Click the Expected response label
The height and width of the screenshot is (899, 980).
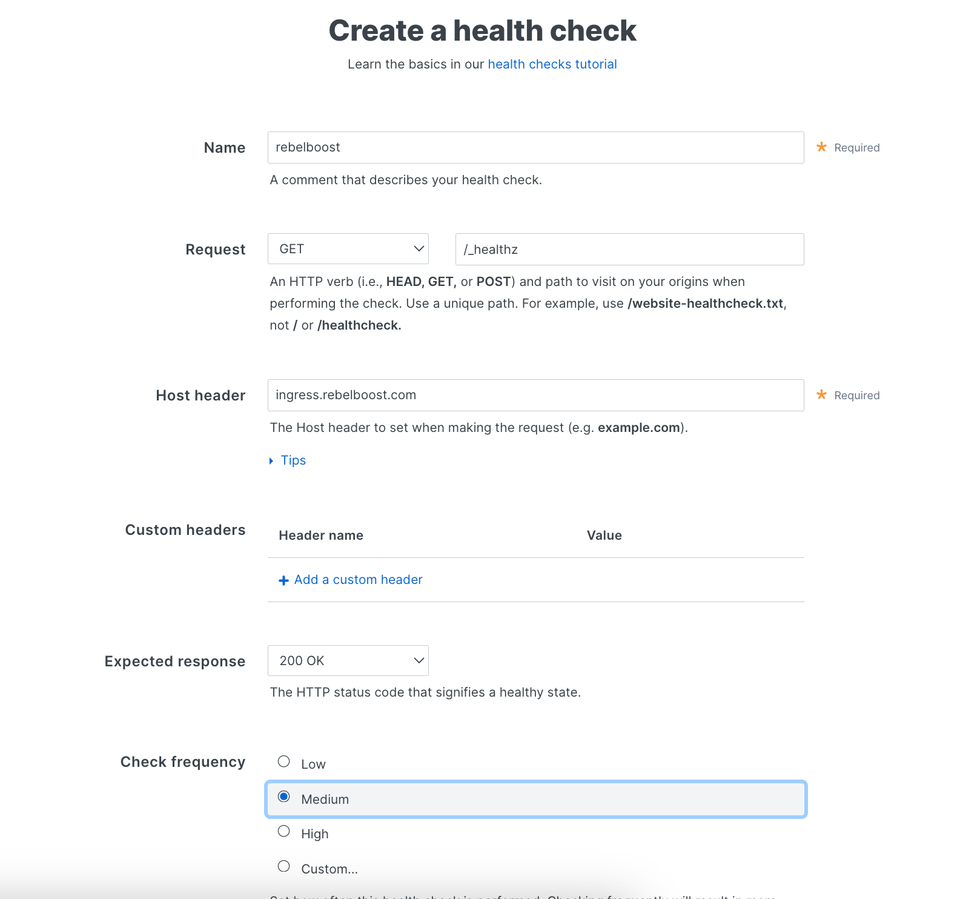pyautogui.click(x=175, y=661)
